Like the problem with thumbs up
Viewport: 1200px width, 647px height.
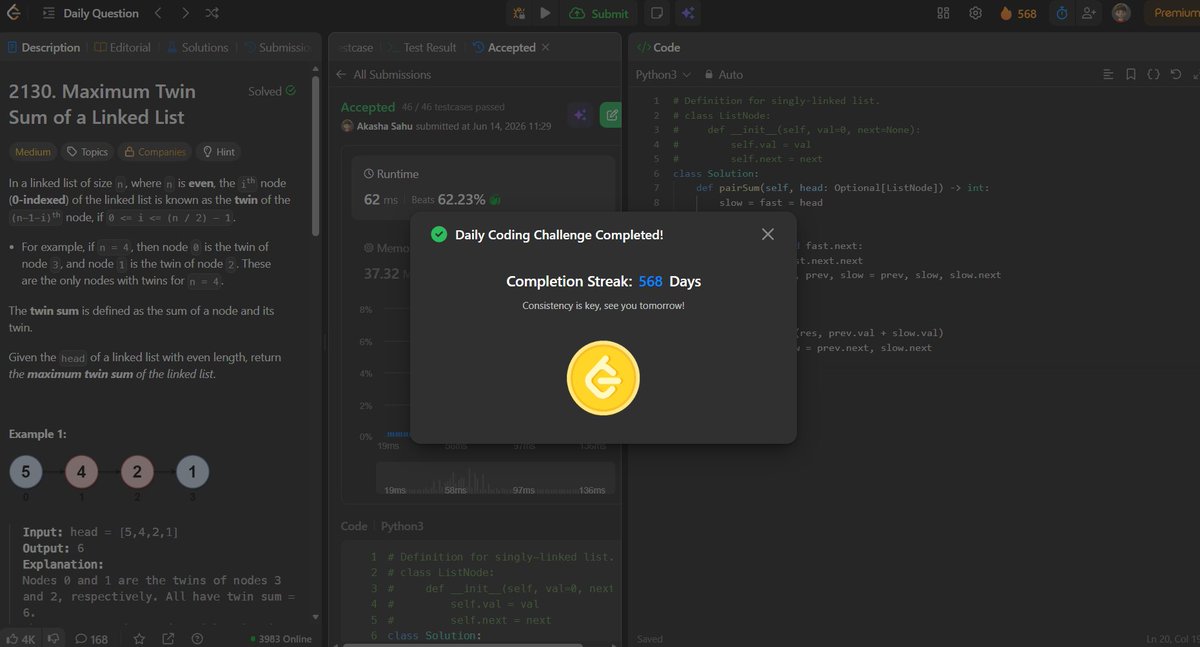tap(20, 638)
